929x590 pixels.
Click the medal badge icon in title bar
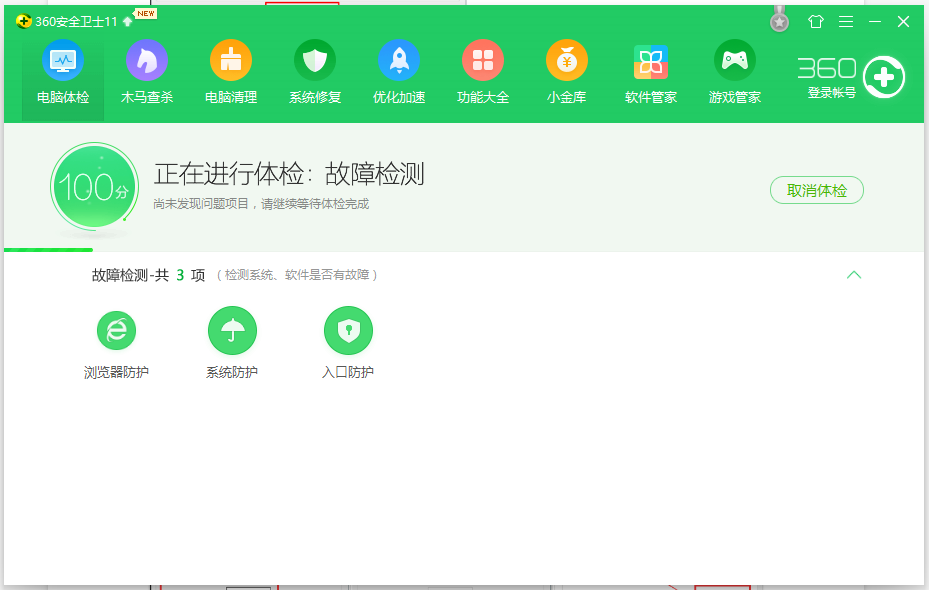click(780, 20)
